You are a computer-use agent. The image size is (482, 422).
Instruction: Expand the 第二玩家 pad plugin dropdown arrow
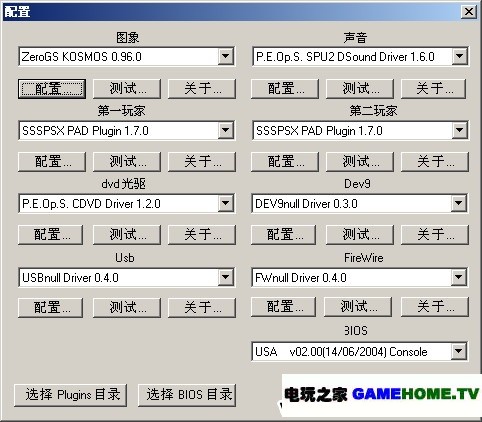459,130
